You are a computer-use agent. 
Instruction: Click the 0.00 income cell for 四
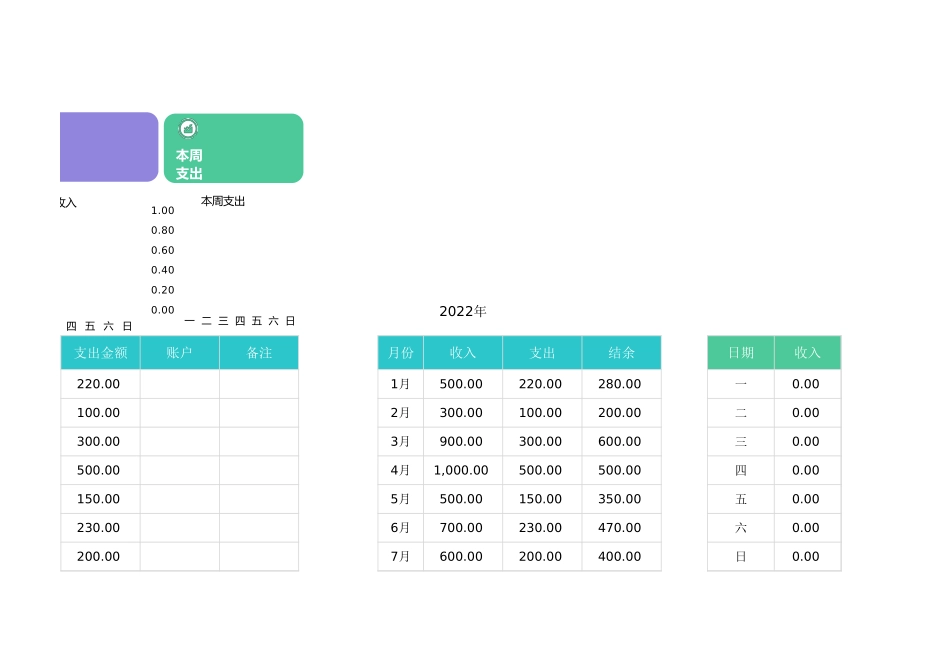pos(806,470)
